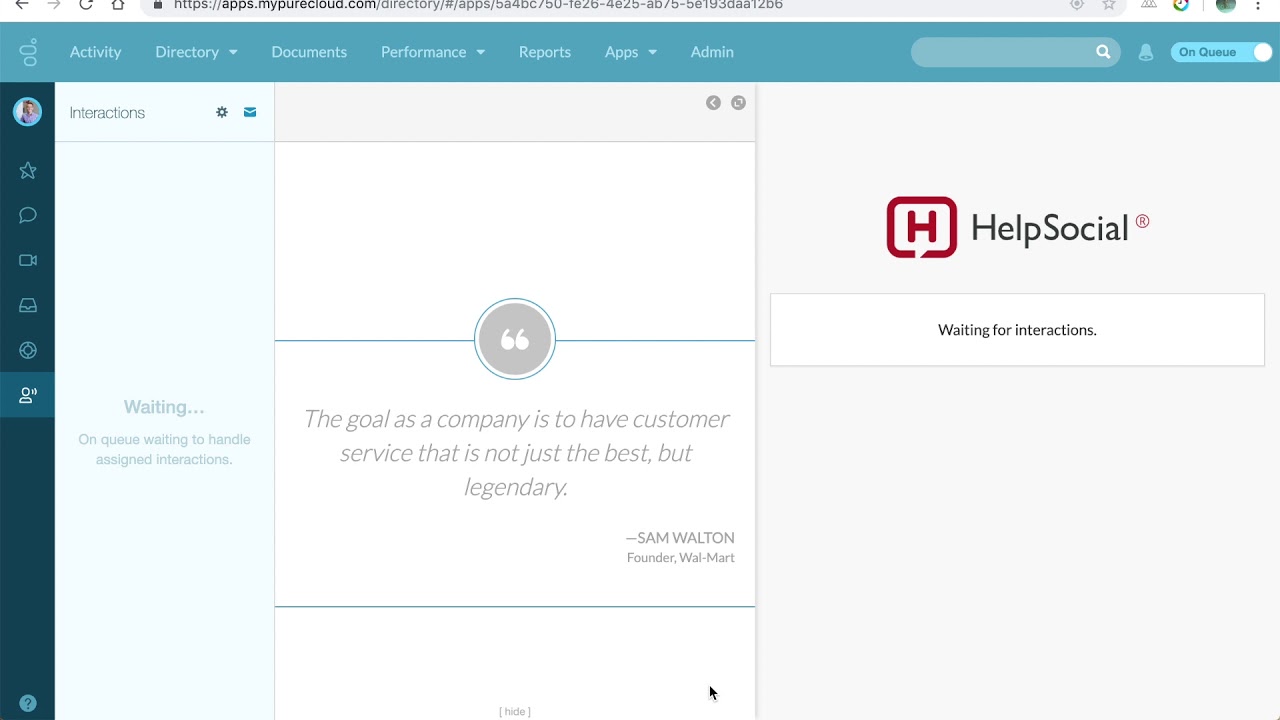Click the SAM WALTON attribution text

click(x=680, y=538)
